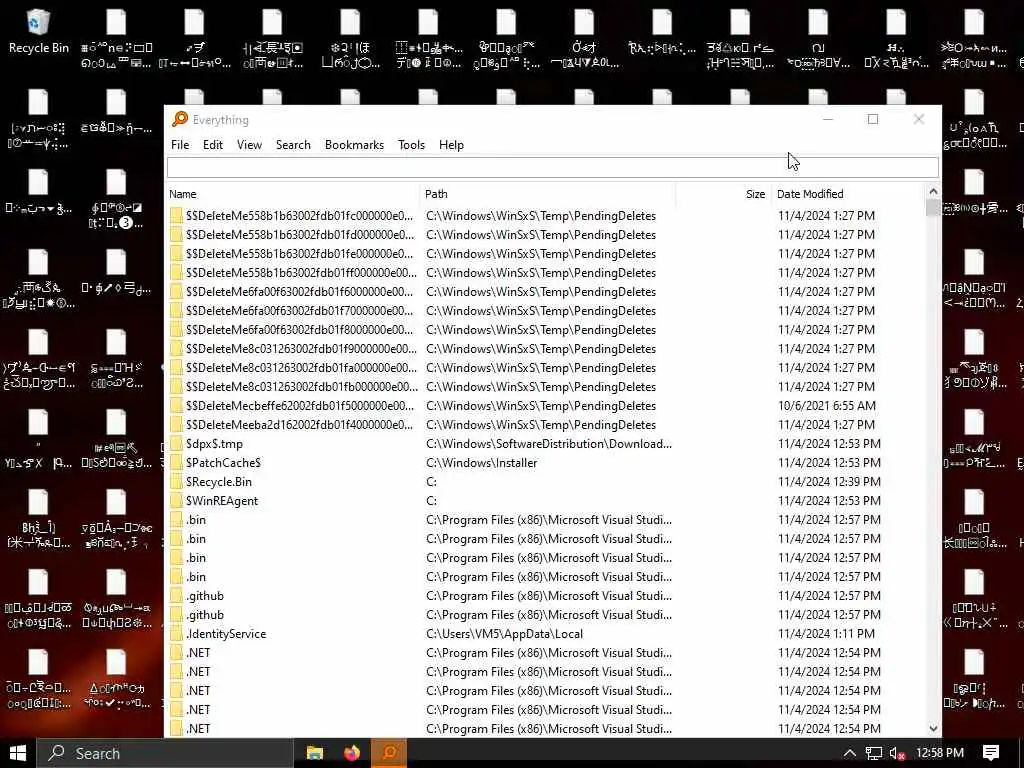Click the muted volume tray icon
This screenshot has width=1024, height=768.
pyautogui.click(x=897, y=754)
